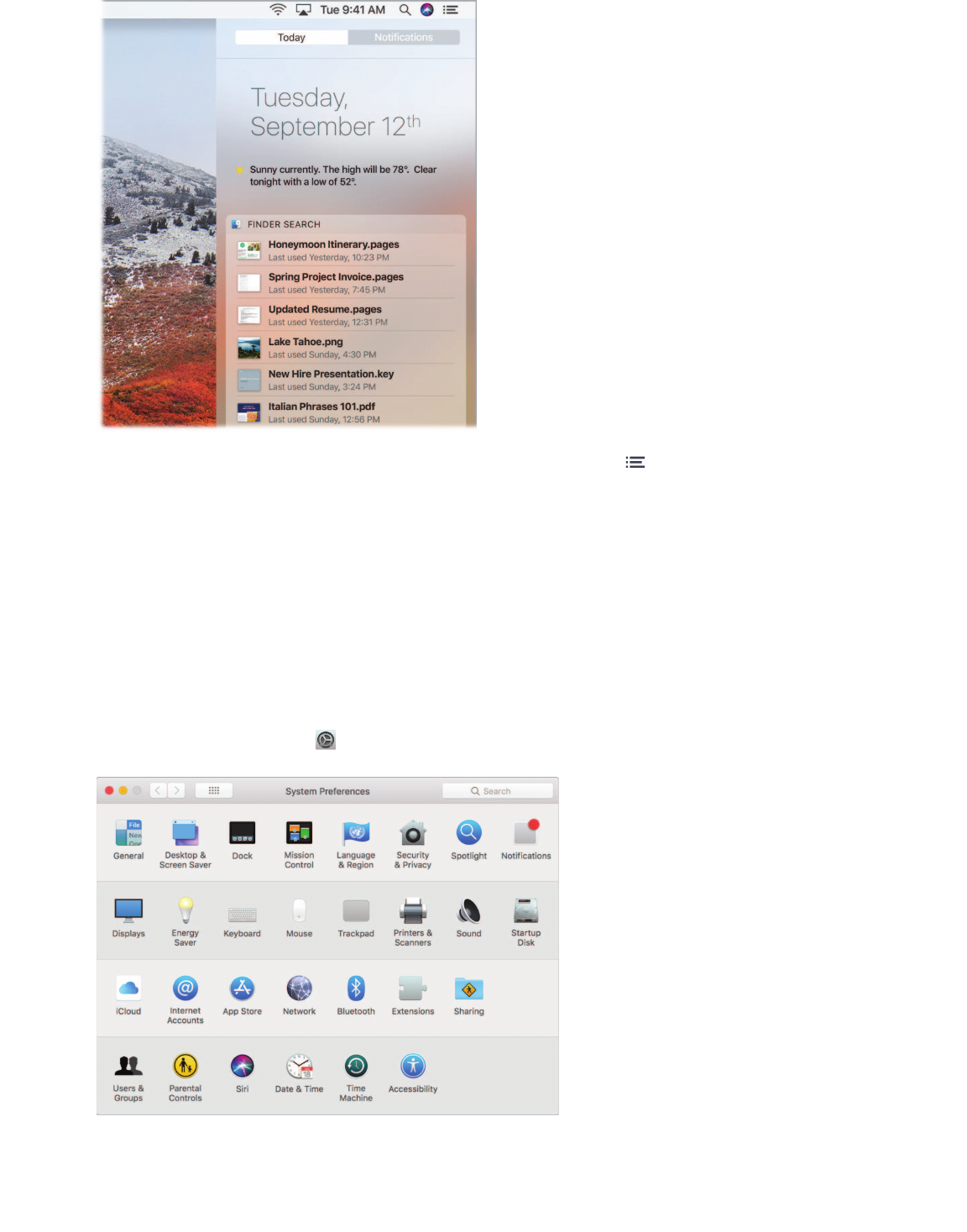
Task: Switch to the Today tab
Action: point(291,37)
